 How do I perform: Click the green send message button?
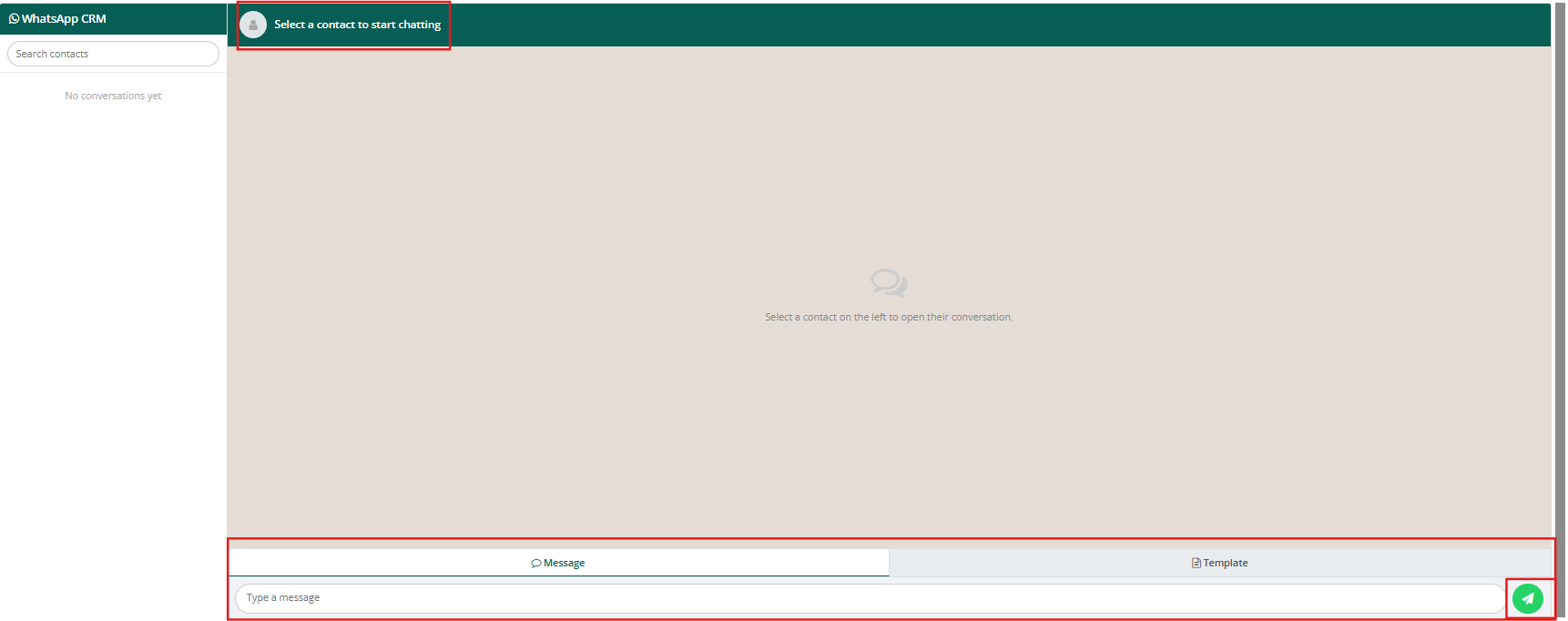[x=1528, y=598]
